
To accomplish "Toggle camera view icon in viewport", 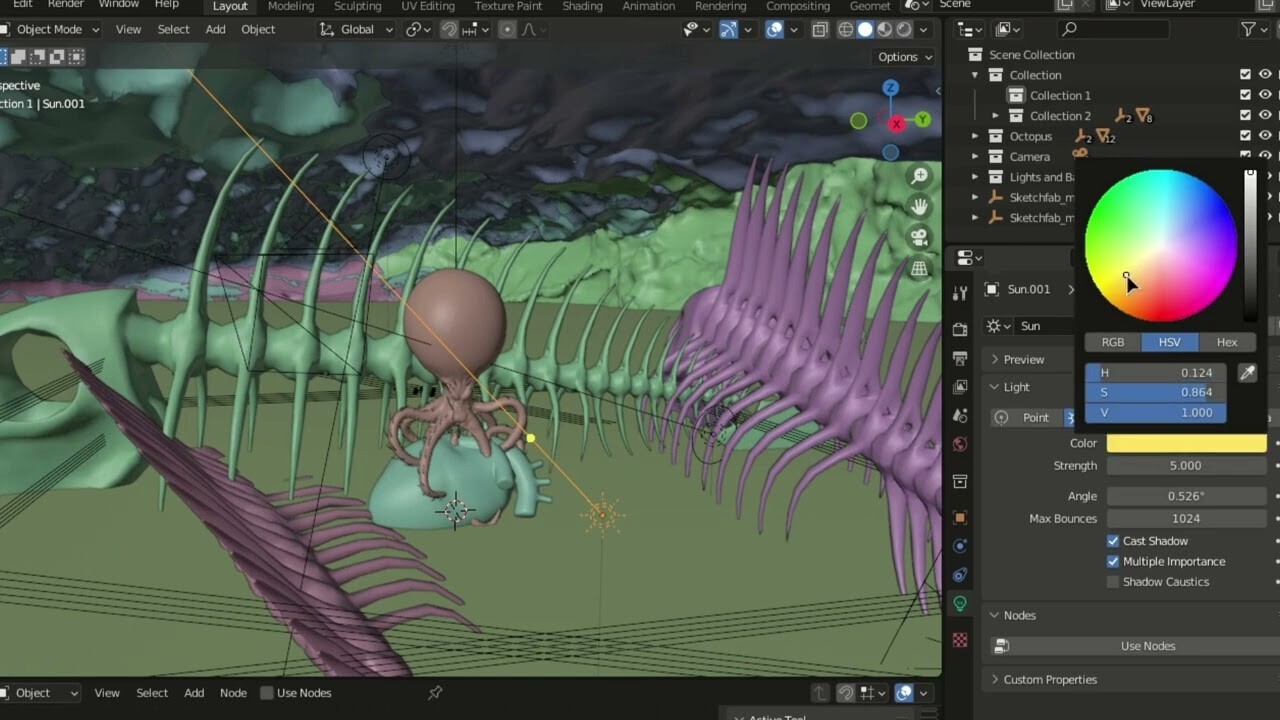I will (918, 238).
